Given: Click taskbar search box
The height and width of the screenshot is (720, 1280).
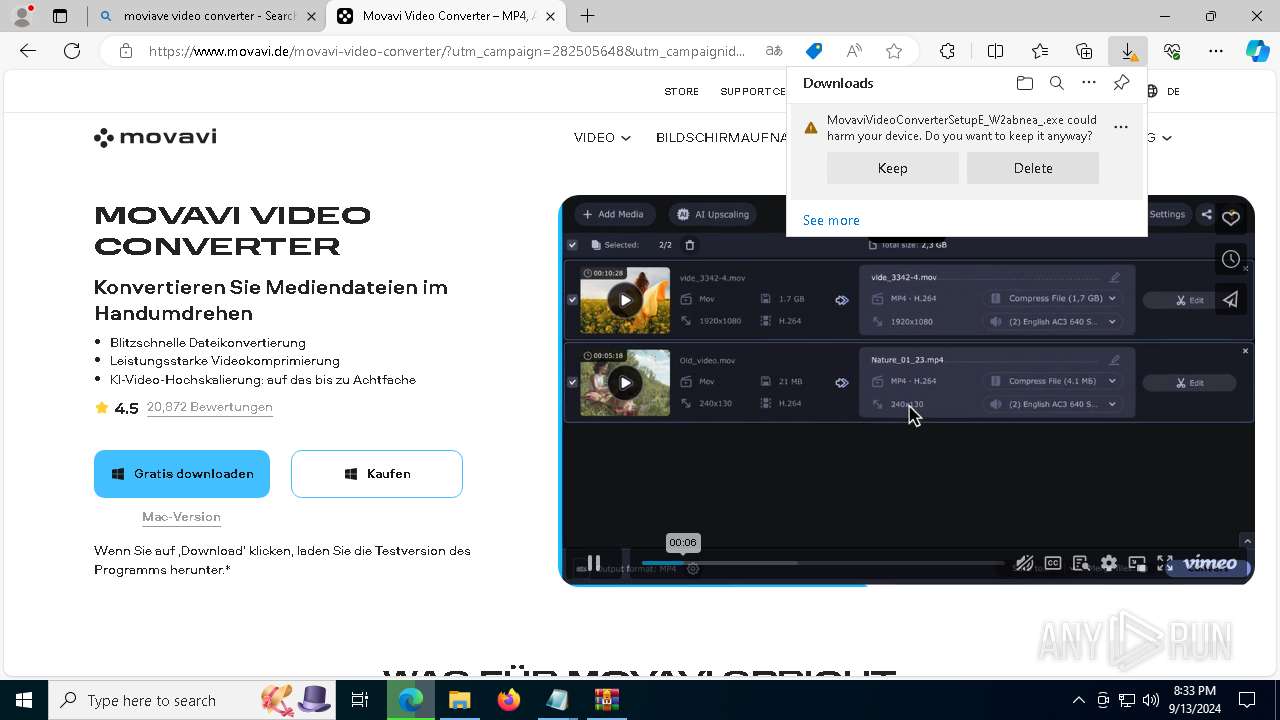Looking at the screenshot, I should 192,700.
